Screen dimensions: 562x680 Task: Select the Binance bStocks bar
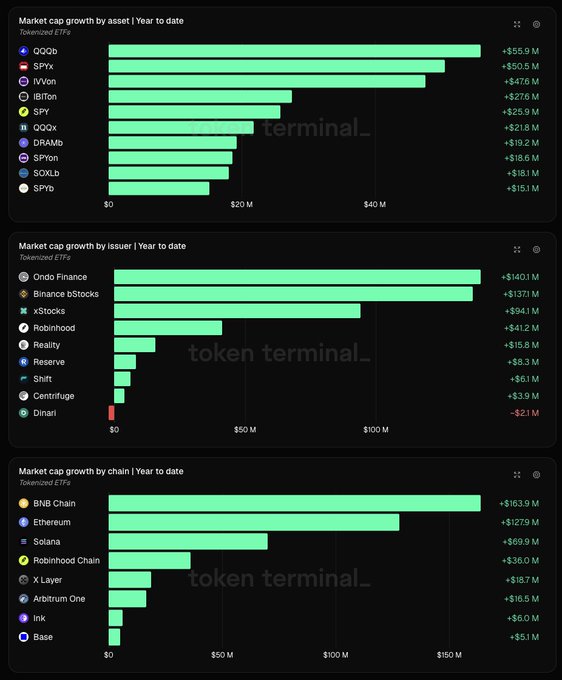pyautogui.click(x=294, y=294)
